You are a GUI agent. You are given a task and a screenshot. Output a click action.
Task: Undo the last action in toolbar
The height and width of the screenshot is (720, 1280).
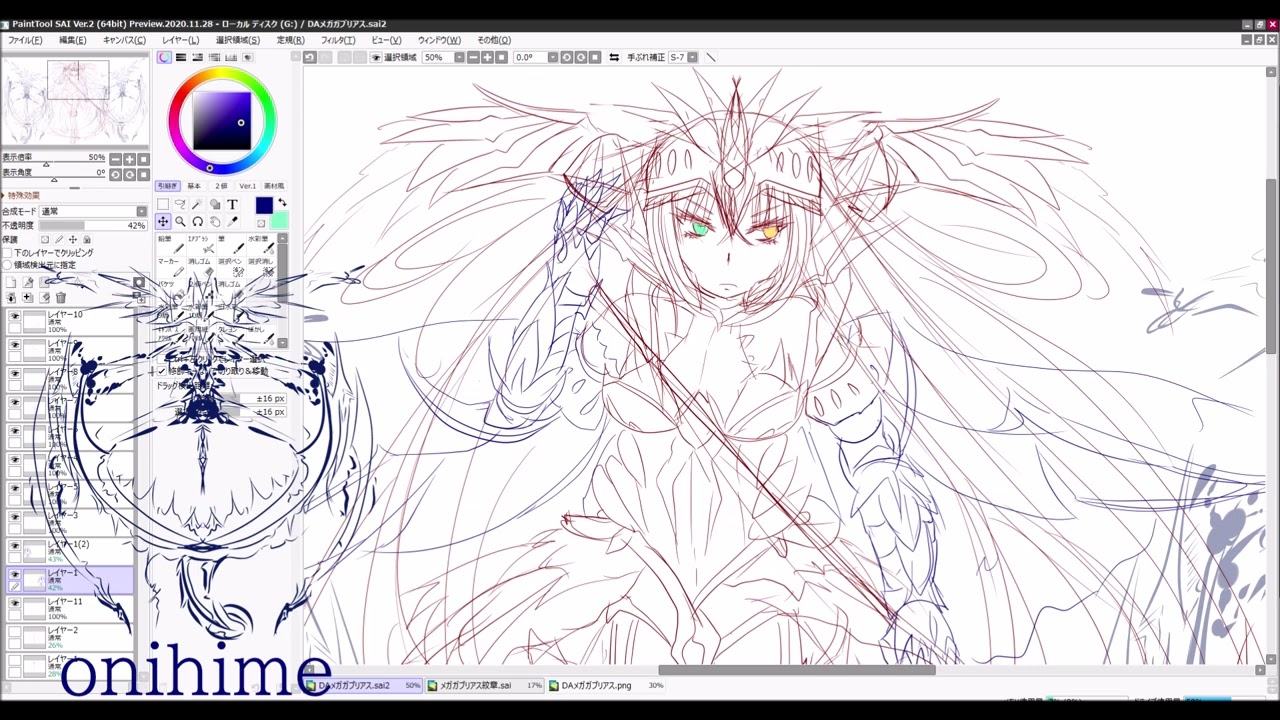[310, 57]
